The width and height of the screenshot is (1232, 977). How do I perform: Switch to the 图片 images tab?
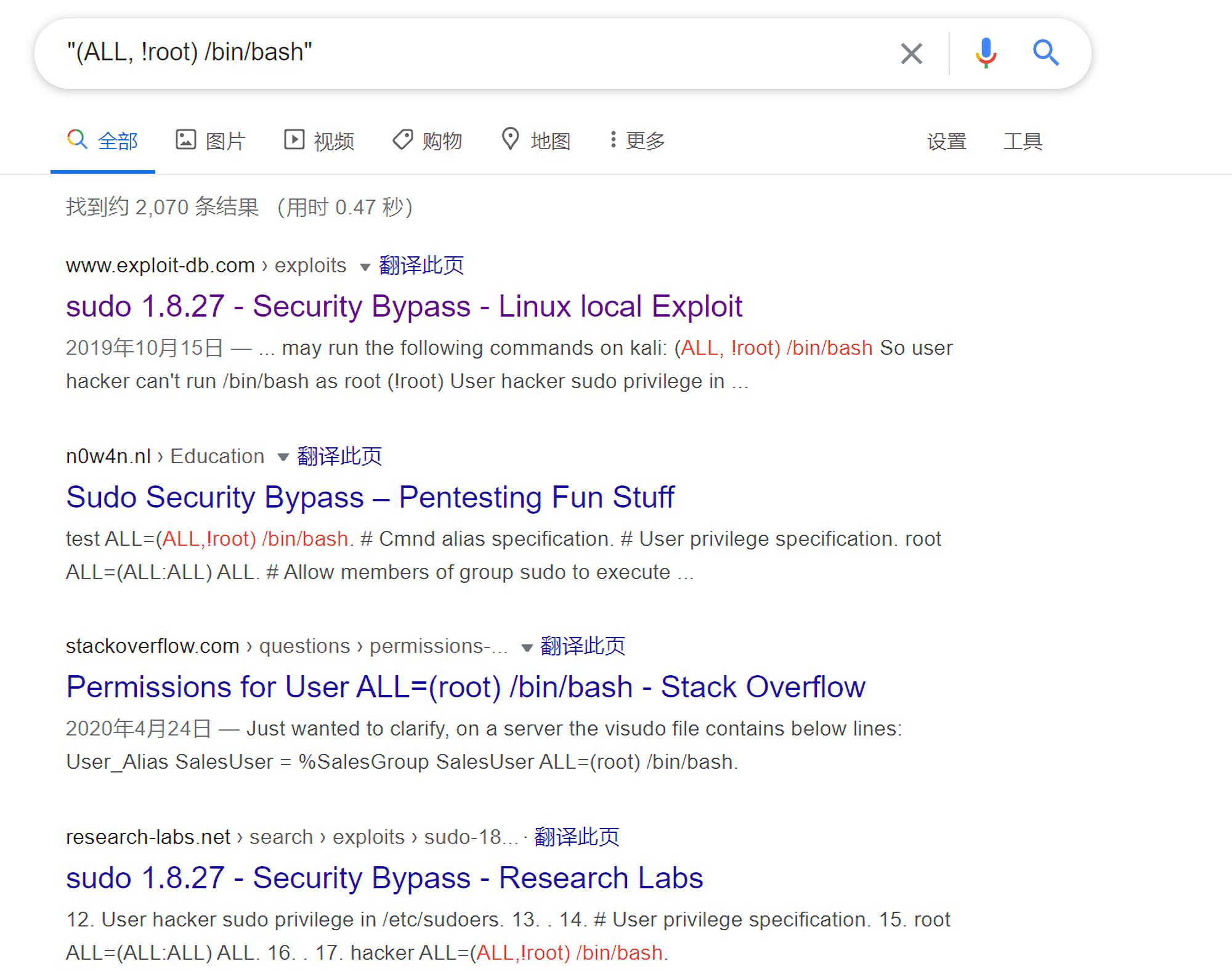[211, 140]
